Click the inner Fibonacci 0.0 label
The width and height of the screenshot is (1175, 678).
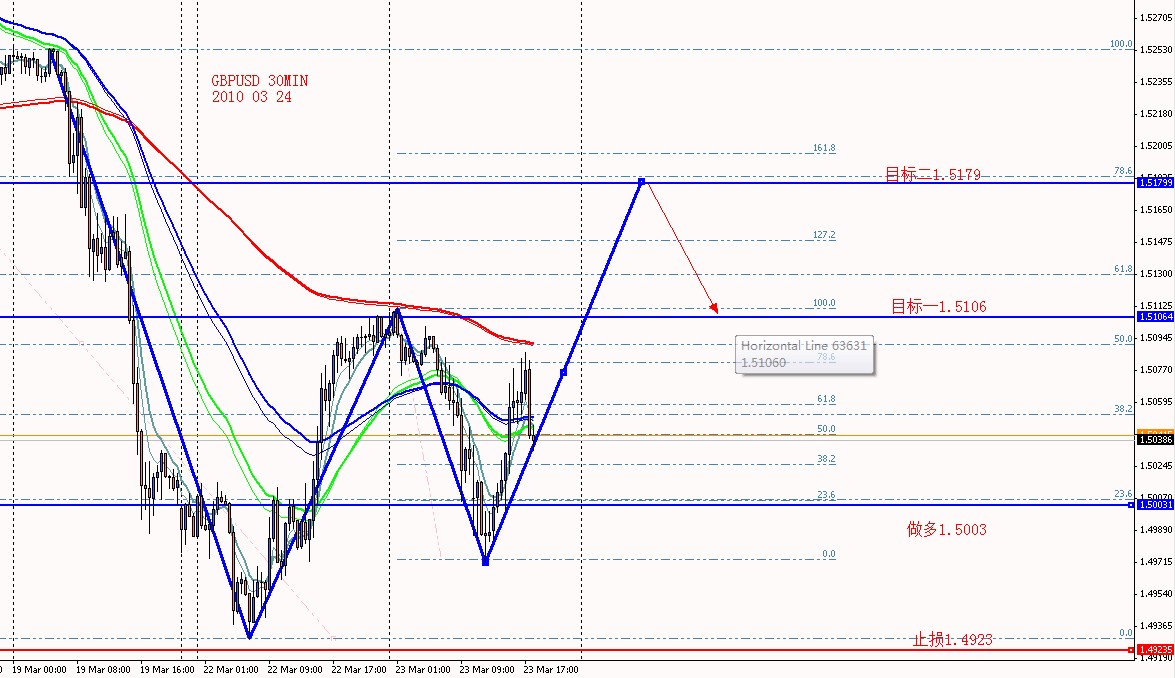[829, 554]
